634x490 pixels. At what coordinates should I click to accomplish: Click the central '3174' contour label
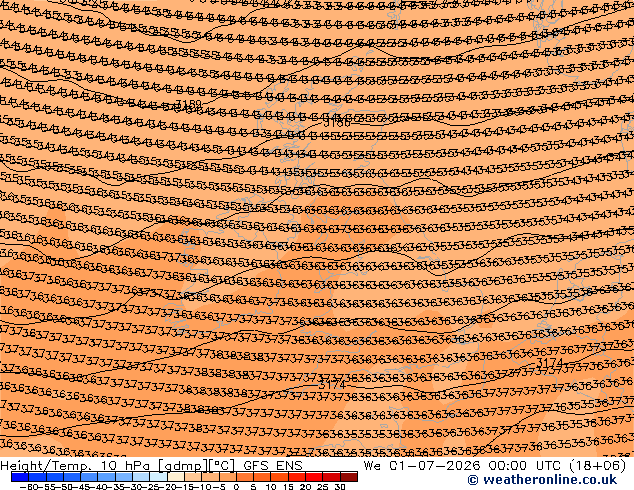pyautogui.click(x=332, y=384)
